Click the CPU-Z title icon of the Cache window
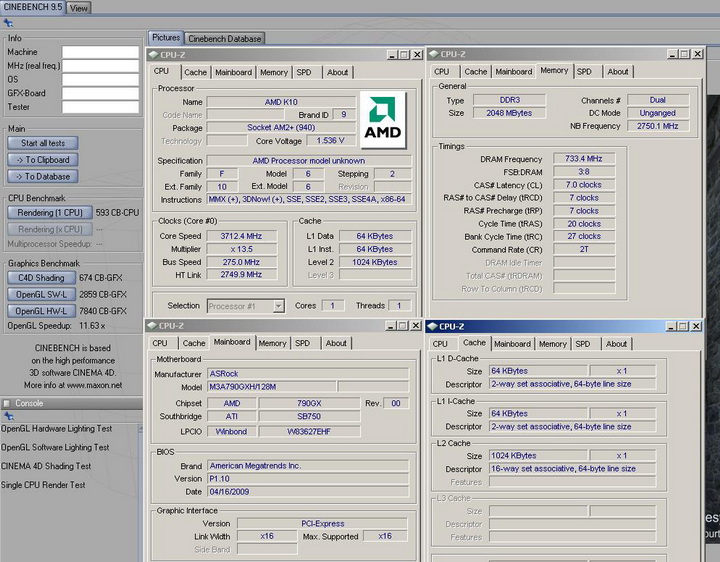The height and width of the screenshot is (562, 720). point(433,326)
